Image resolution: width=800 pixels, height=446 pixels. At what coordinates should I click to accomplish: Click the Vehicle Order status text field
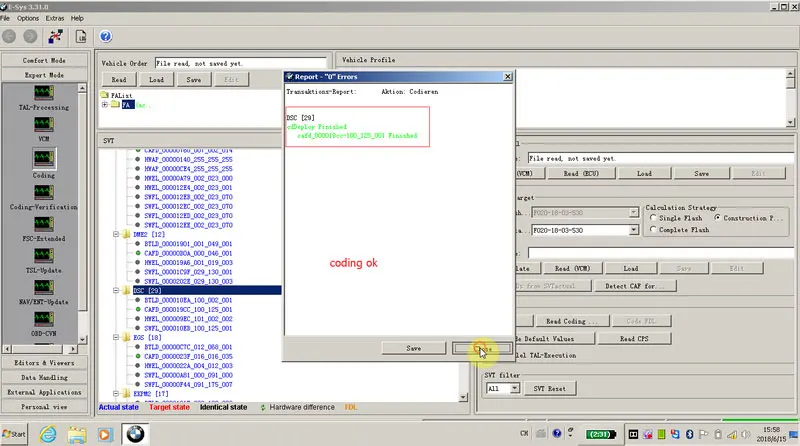tap(240, 63)
